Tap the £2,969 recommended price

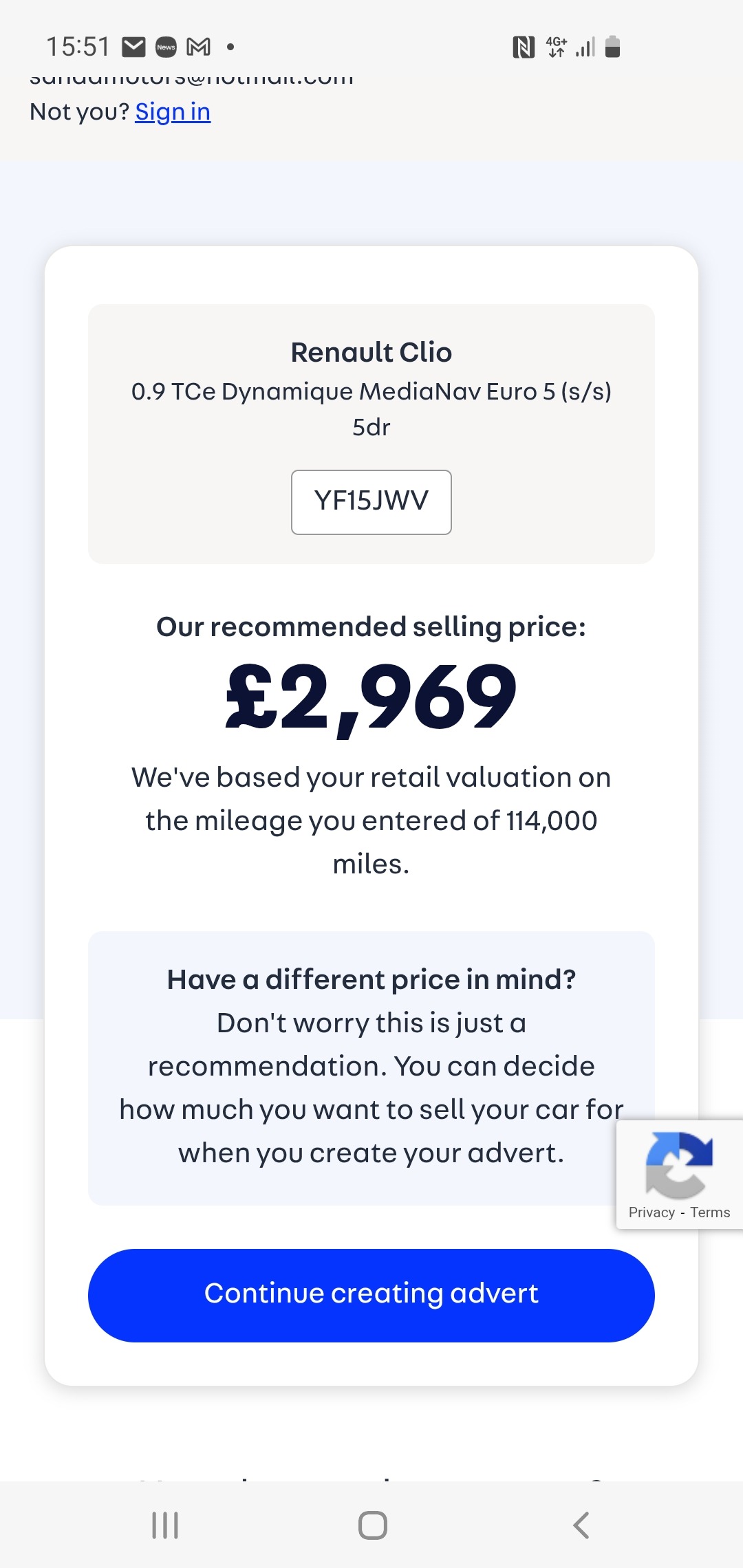[x=371, y=698]
